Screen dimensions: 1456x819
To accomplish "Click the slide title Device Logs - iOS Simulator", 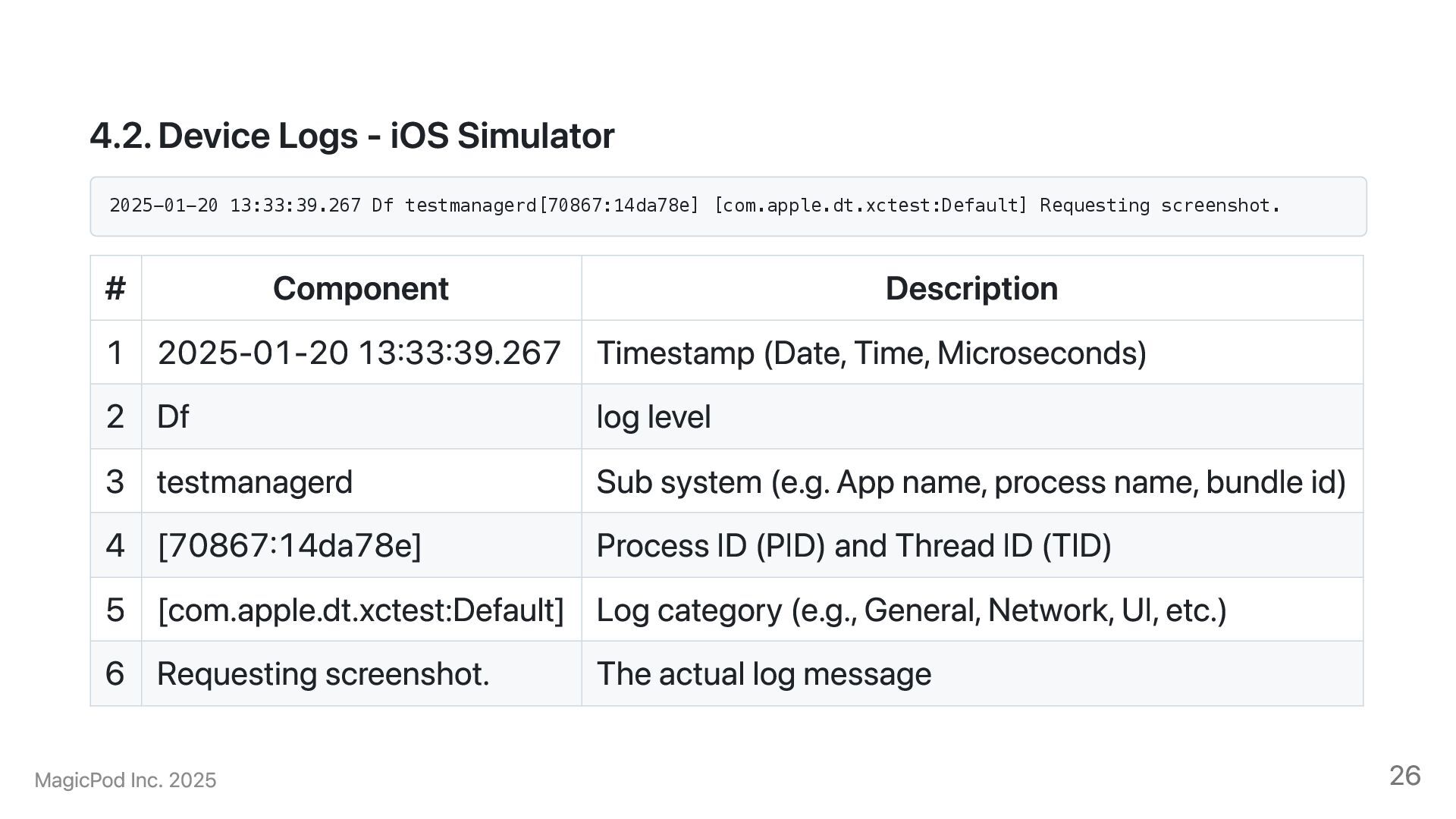I will [352, 136].
